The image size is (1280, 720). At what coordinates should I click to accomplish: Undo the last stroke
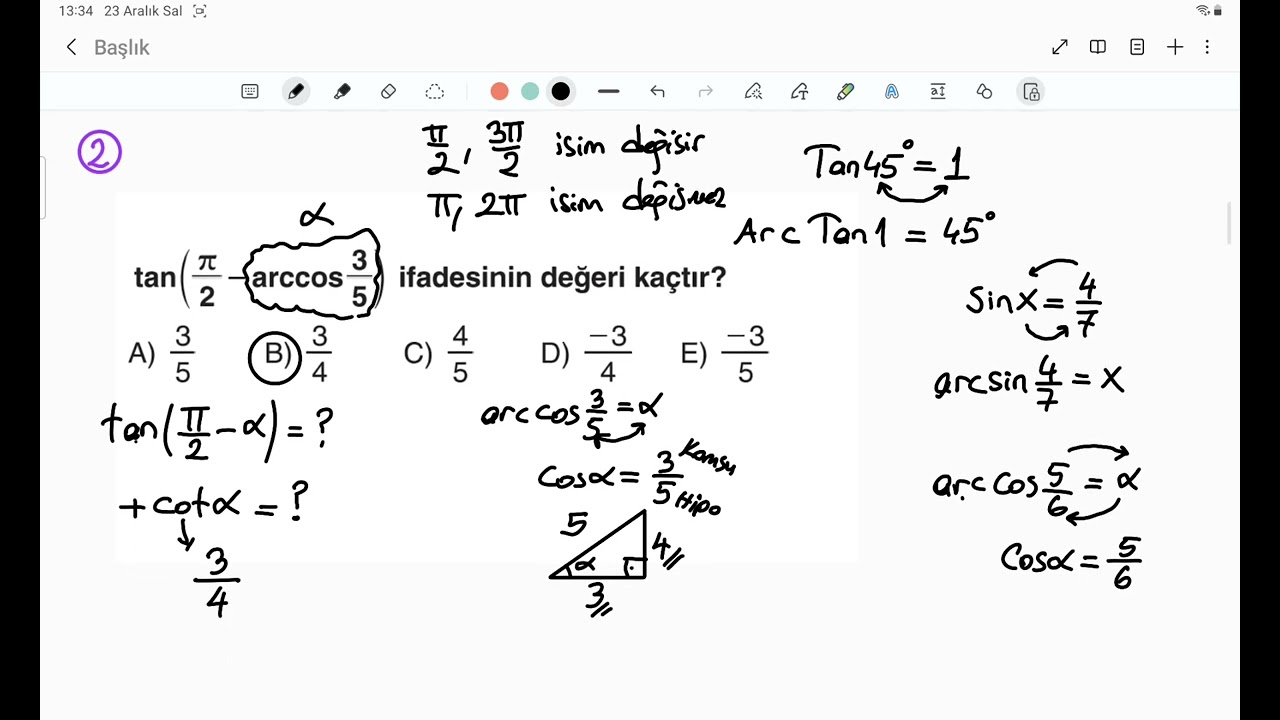click(657, 92)
